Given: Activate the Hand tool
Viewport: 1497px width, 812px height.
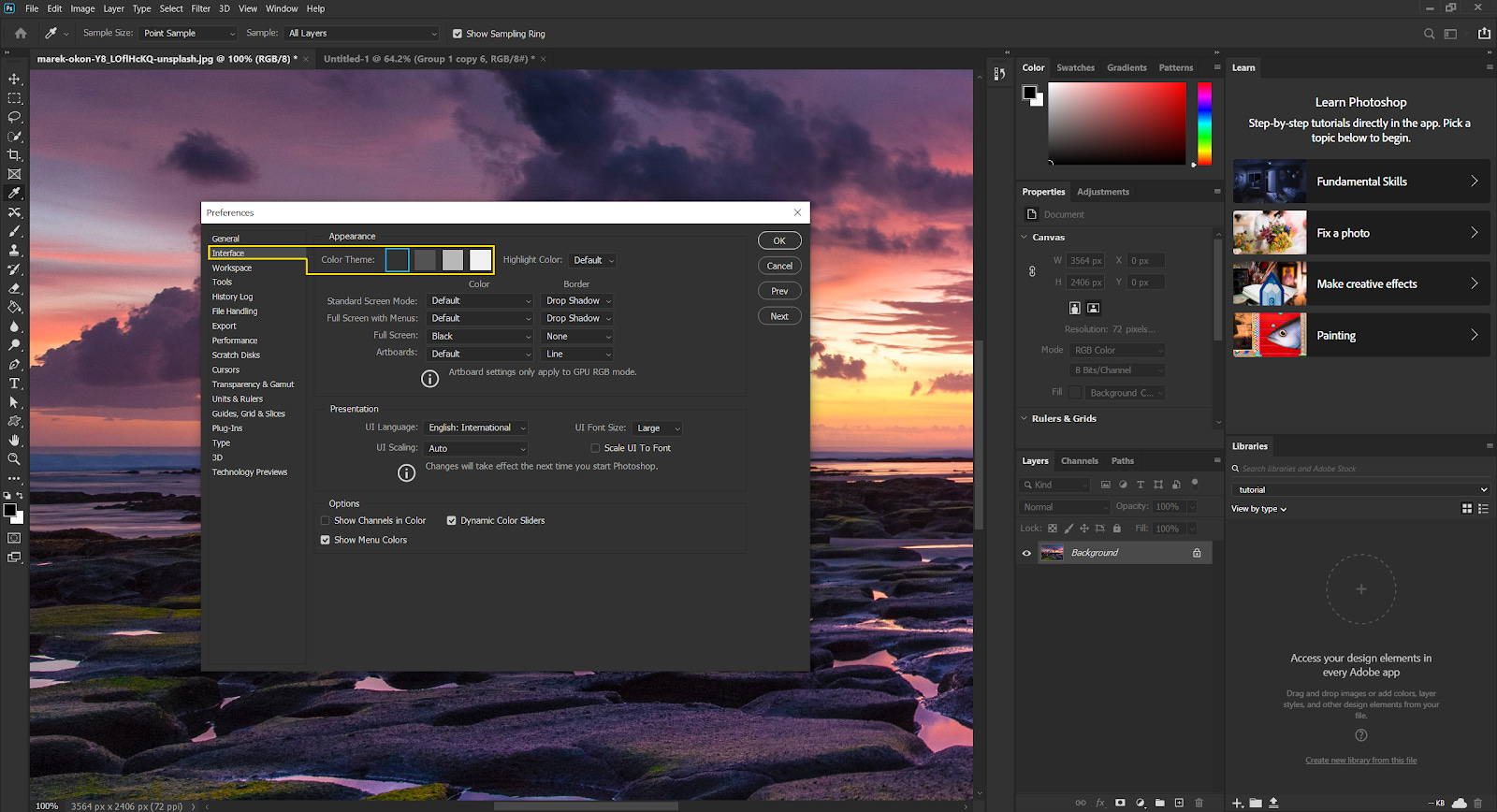Looking at the screenshot, I should point(14,441).
